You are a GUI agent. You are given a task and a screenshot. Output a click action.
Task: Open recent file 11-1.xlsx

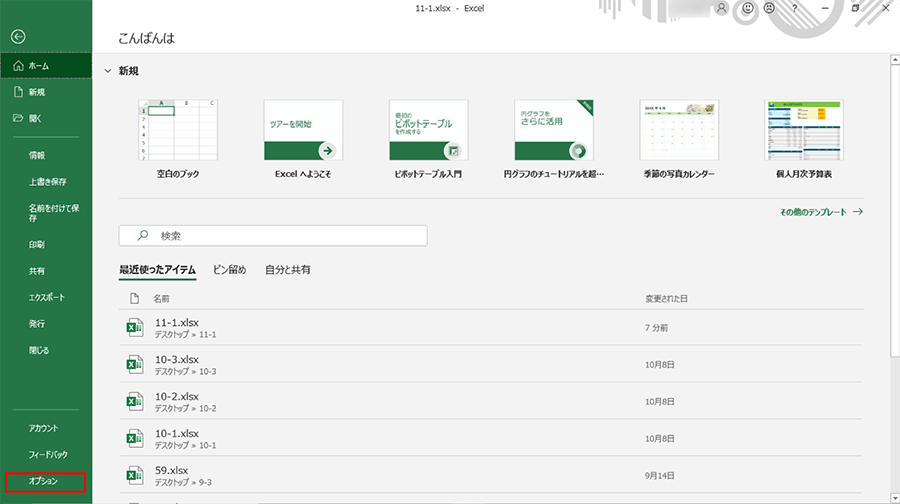click(x=491, y=327)
